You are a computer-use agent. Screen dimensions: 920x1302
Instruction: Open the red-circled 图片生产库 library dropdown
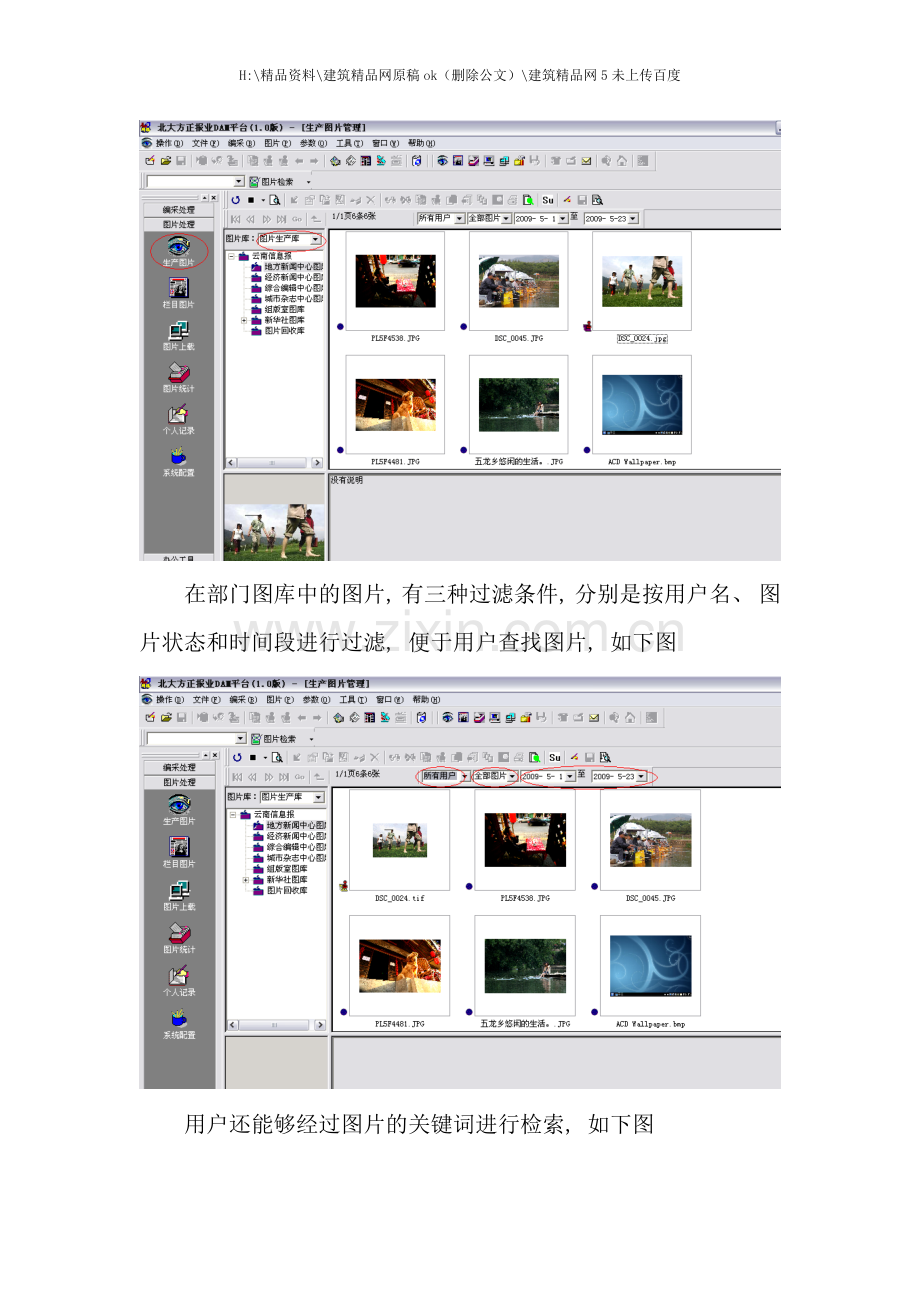316,240
